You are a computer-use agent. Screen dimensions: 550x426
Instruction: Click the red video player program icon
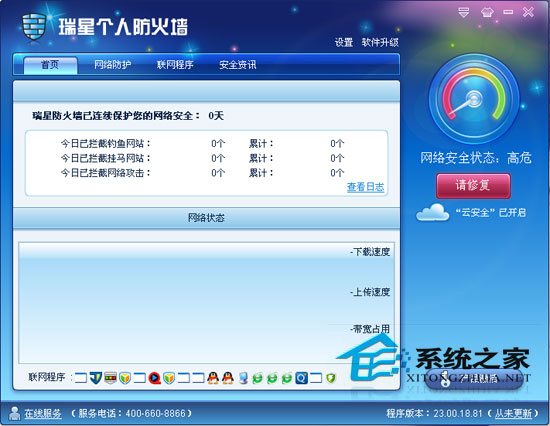[154, 378]
